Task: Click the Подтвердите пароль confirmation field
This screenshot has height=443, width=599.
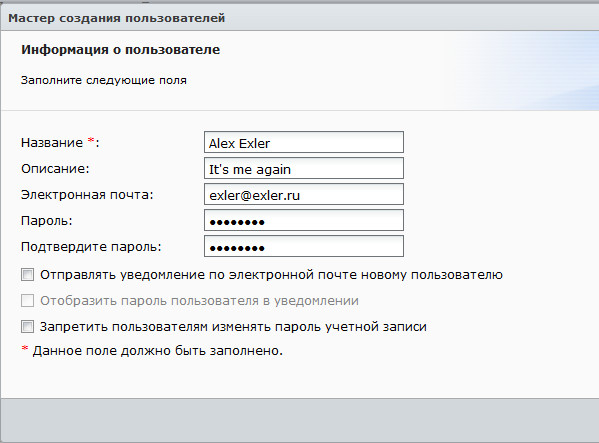Action: point(304,246)
